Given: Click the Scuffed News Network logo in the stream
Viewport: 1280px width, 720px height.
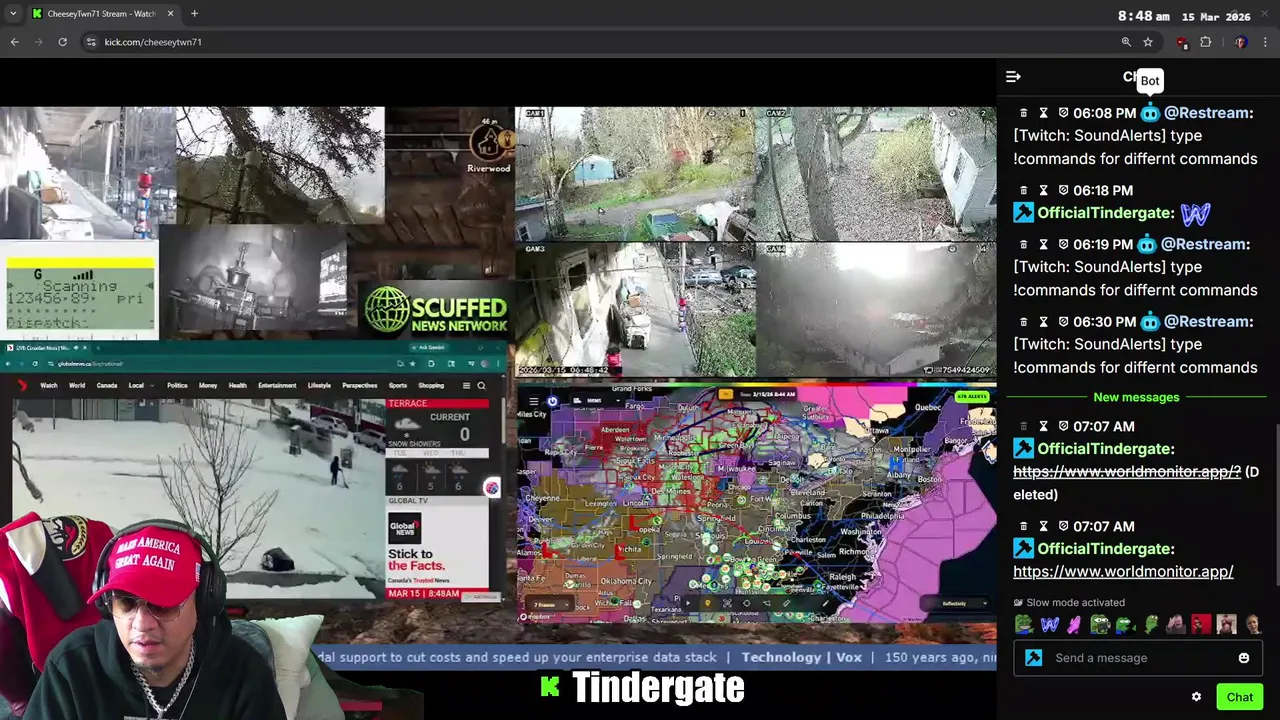Looking at the screenshot, I should (x=436, y=311).
